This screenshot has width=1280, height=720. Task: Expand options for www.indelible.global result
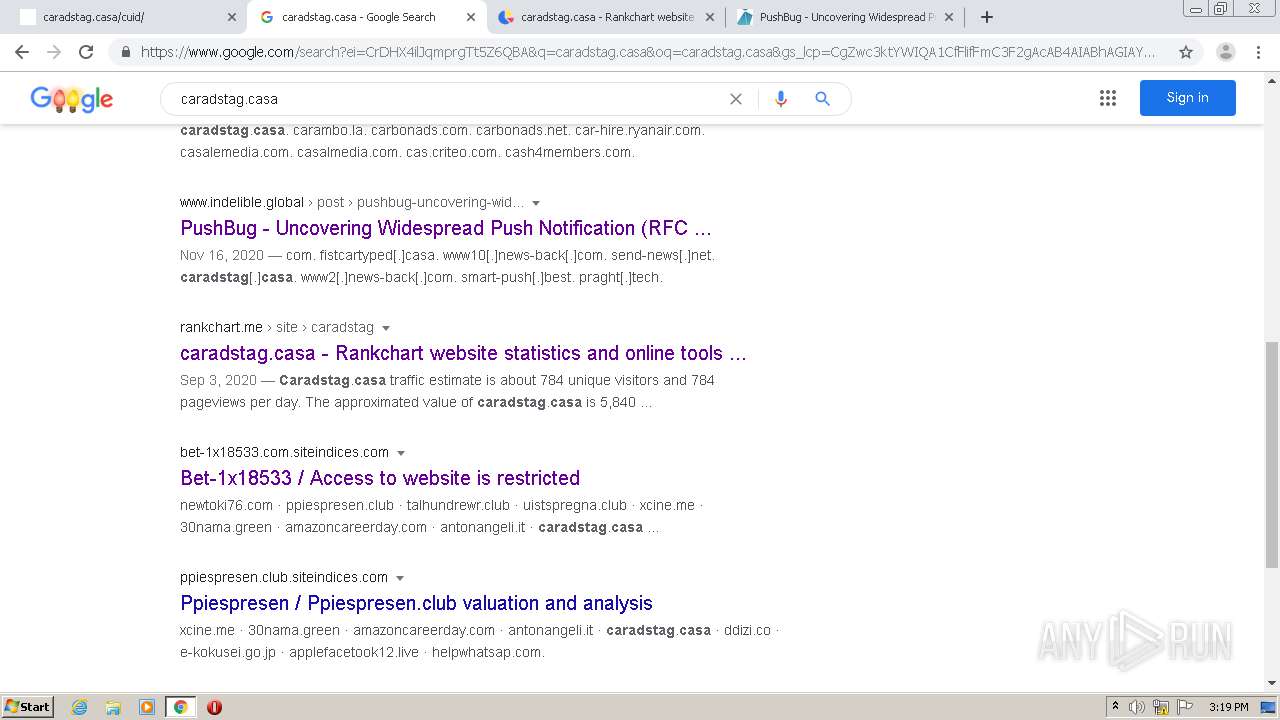click(x=536, y=203)
